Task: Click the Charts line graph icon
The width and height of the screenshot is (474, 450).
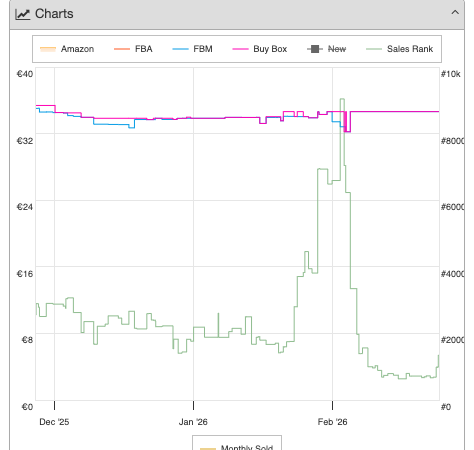Action: 23,14
